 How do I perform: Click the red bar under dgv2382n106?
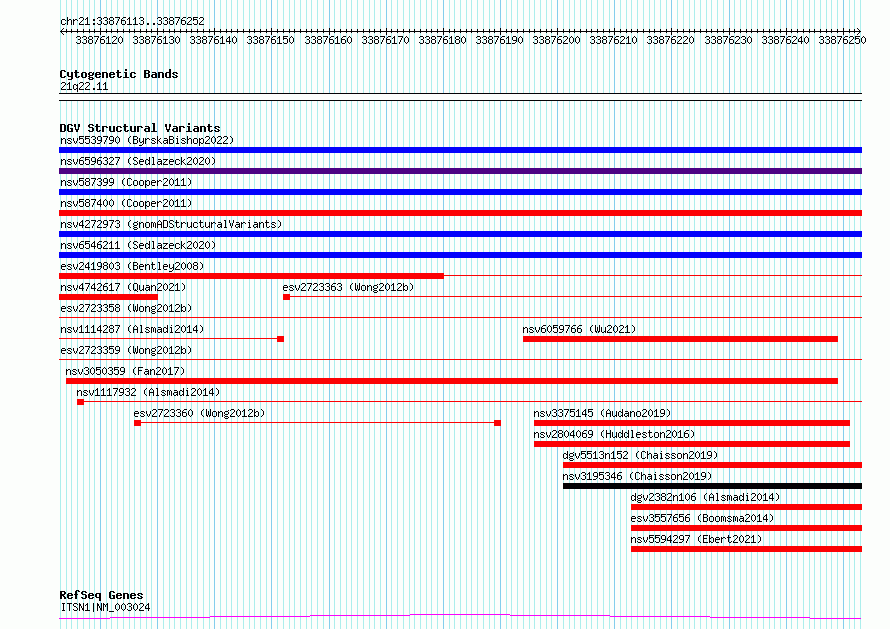click(746, 508)
